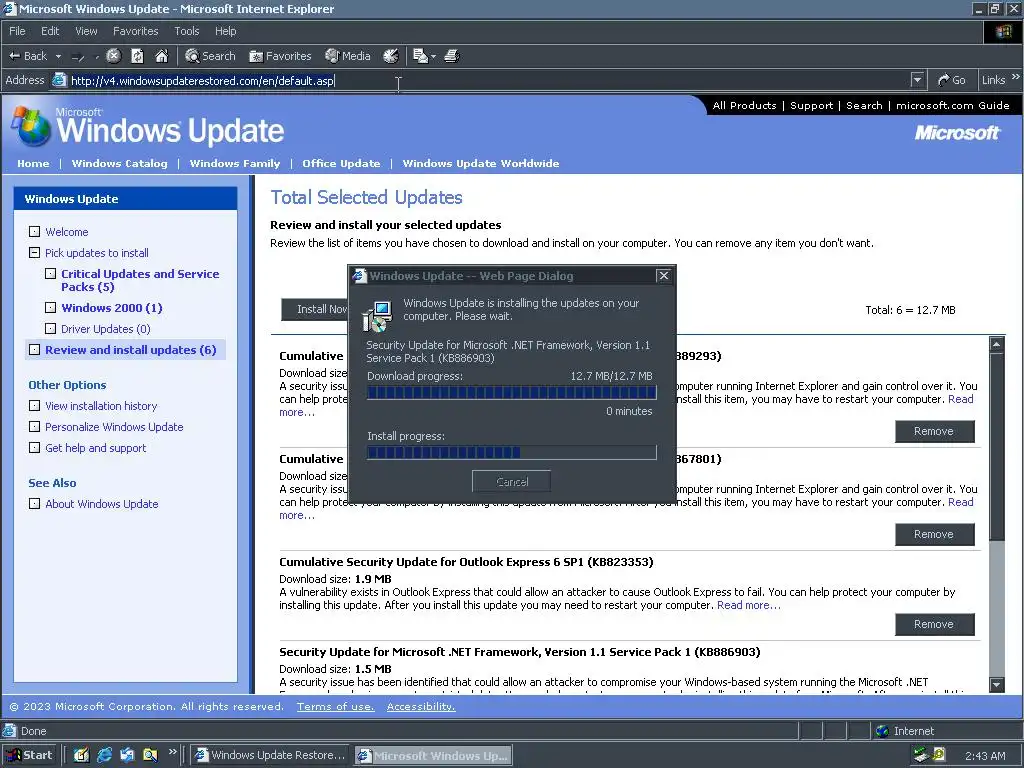Screen dimensions: 1024x768
Task: Click updates list scroll down arrow
Action: tap(997, 684)
